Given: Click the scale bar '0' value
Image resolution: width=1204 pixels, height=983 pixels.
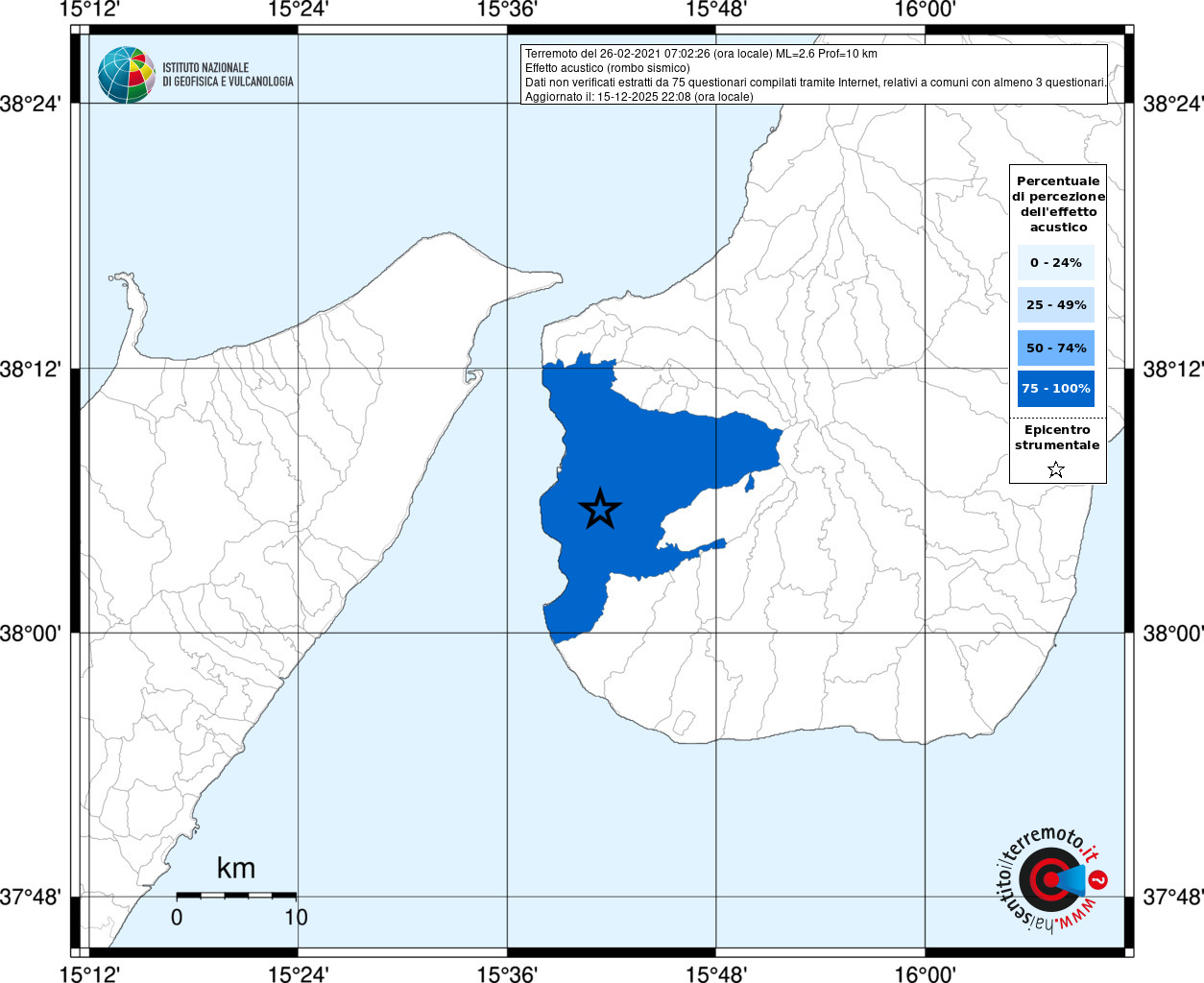Looking at the screenshot, I should pos(177,917).
